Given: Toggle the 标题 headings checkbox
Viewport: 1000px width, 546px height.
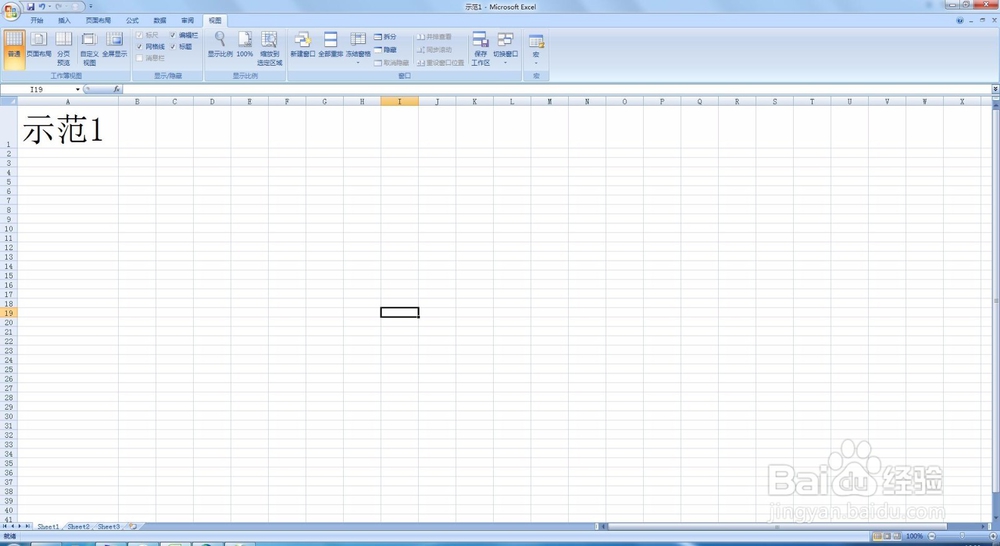Looking at the screenshot, I should (x=173, y=47).
